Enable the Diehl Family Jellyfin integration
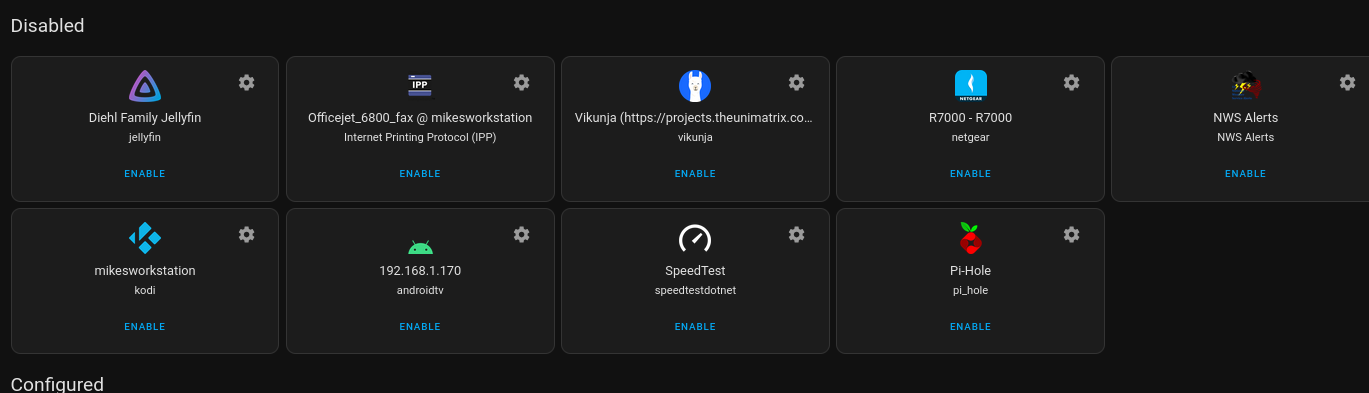The width and height of the screenshot is (1369, 393). pos(145,174)
